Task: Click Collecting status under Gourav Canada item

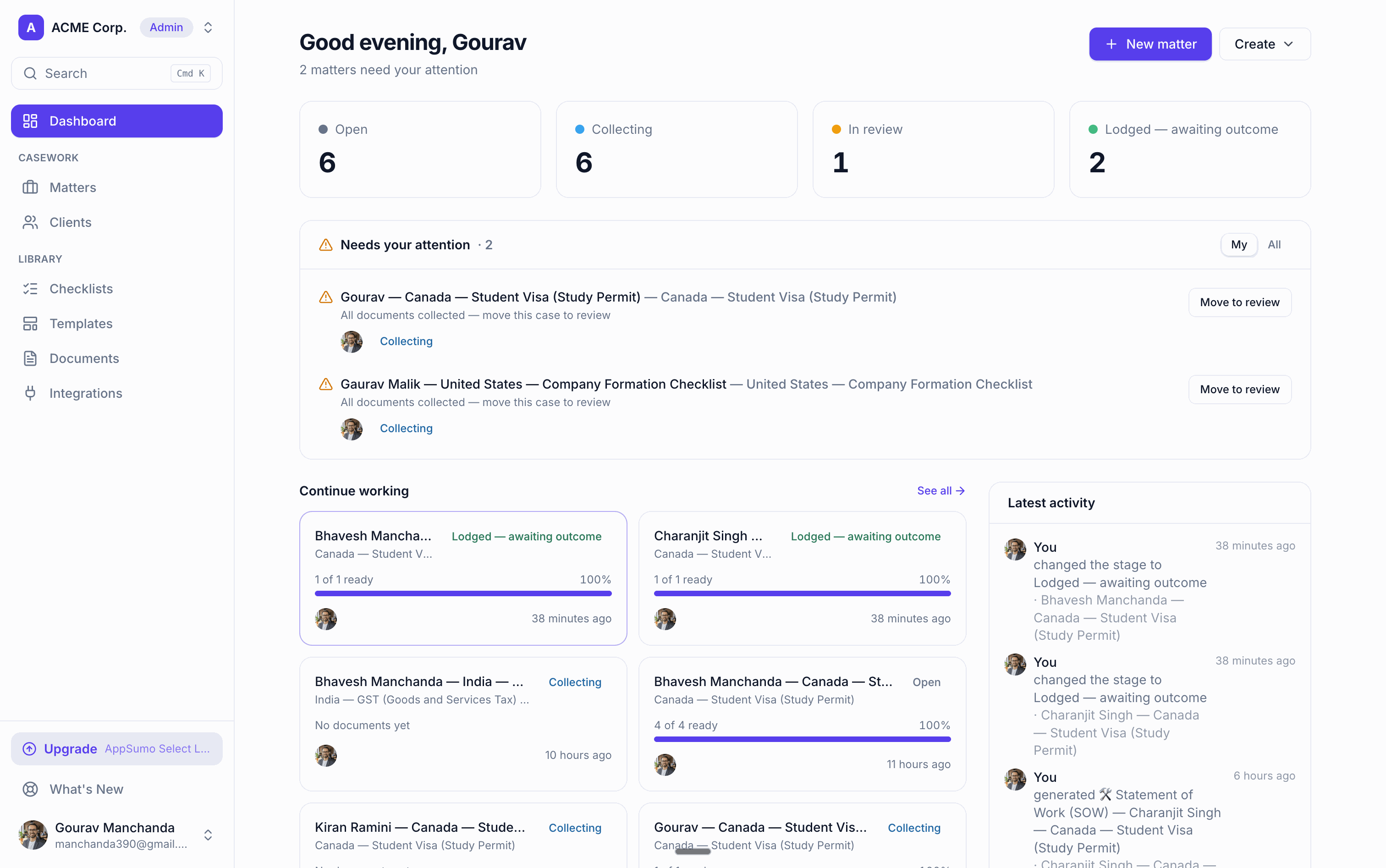Action: pyautogui.click(x=406, y=341)
